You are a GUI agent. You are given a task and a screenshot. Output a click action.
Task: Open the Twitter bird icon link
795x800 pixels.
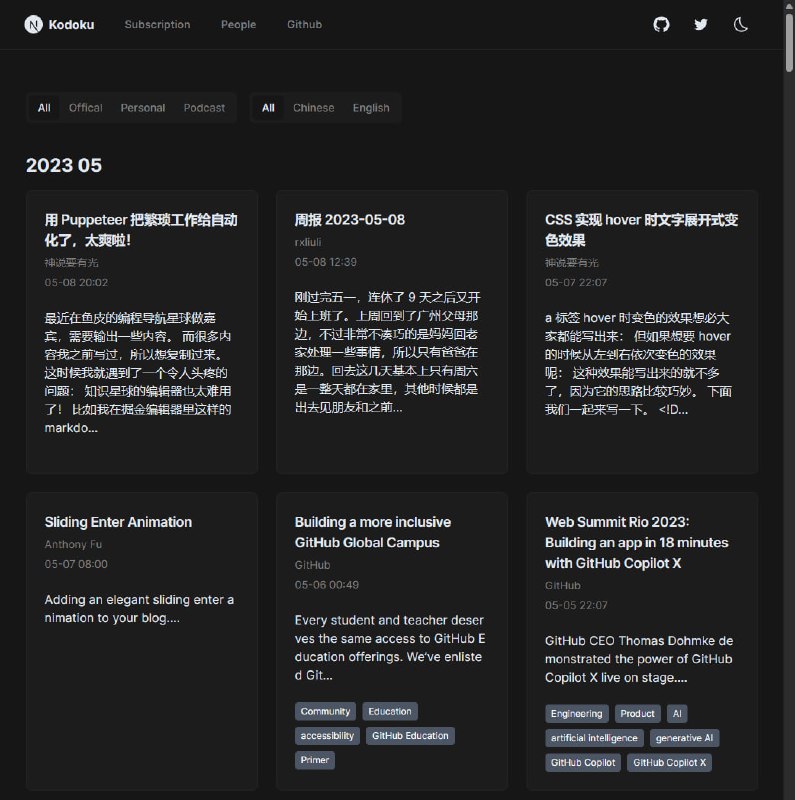(701, 24)
